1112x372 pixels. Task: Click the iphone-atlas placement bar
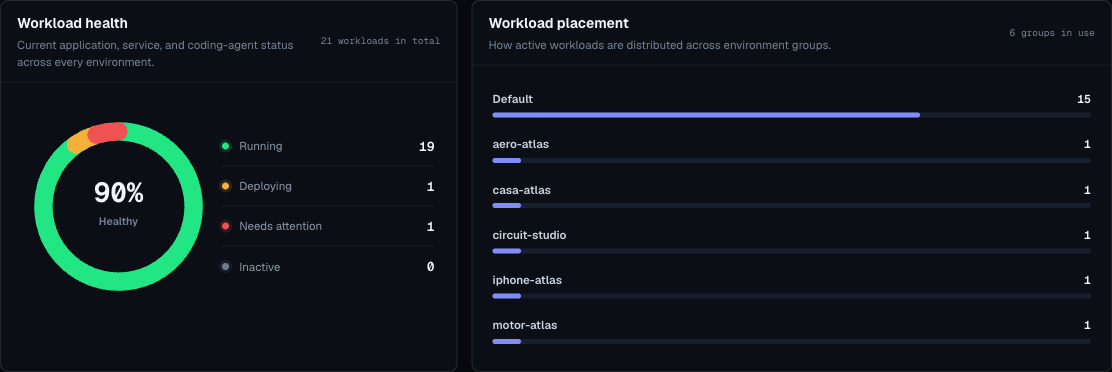click(x=791, y=296)
